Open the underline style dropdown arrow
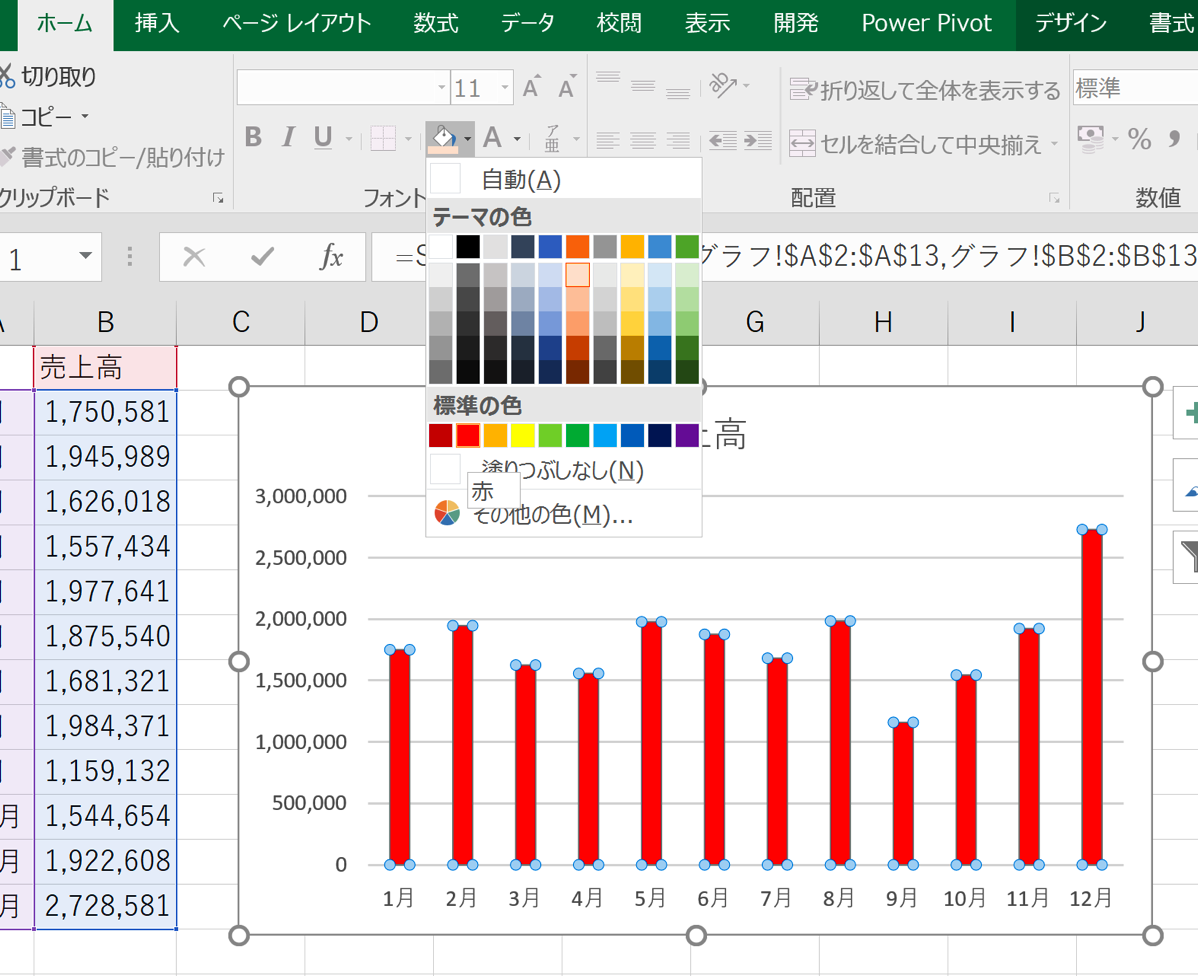The width and height of the screenshot is (1198, 976). (x=348, y=139)
